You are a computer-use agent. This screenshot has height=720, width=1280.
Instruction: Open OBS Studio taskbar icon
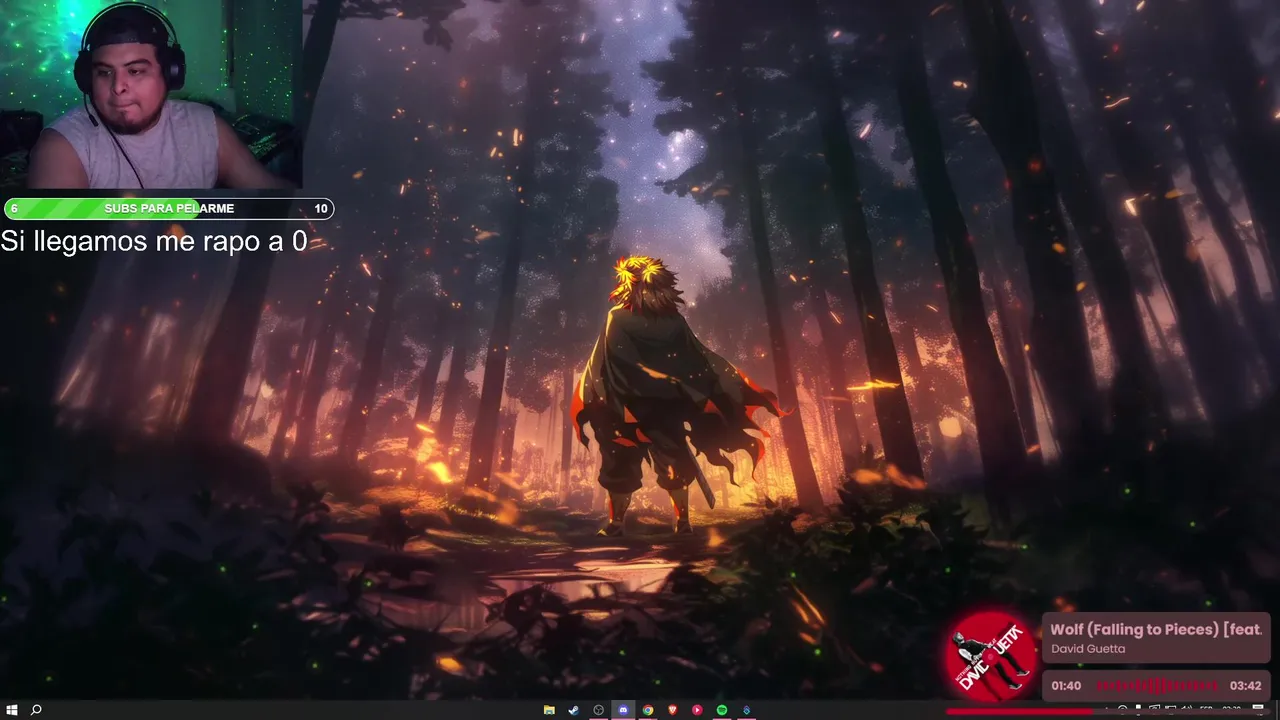(598, 710)
